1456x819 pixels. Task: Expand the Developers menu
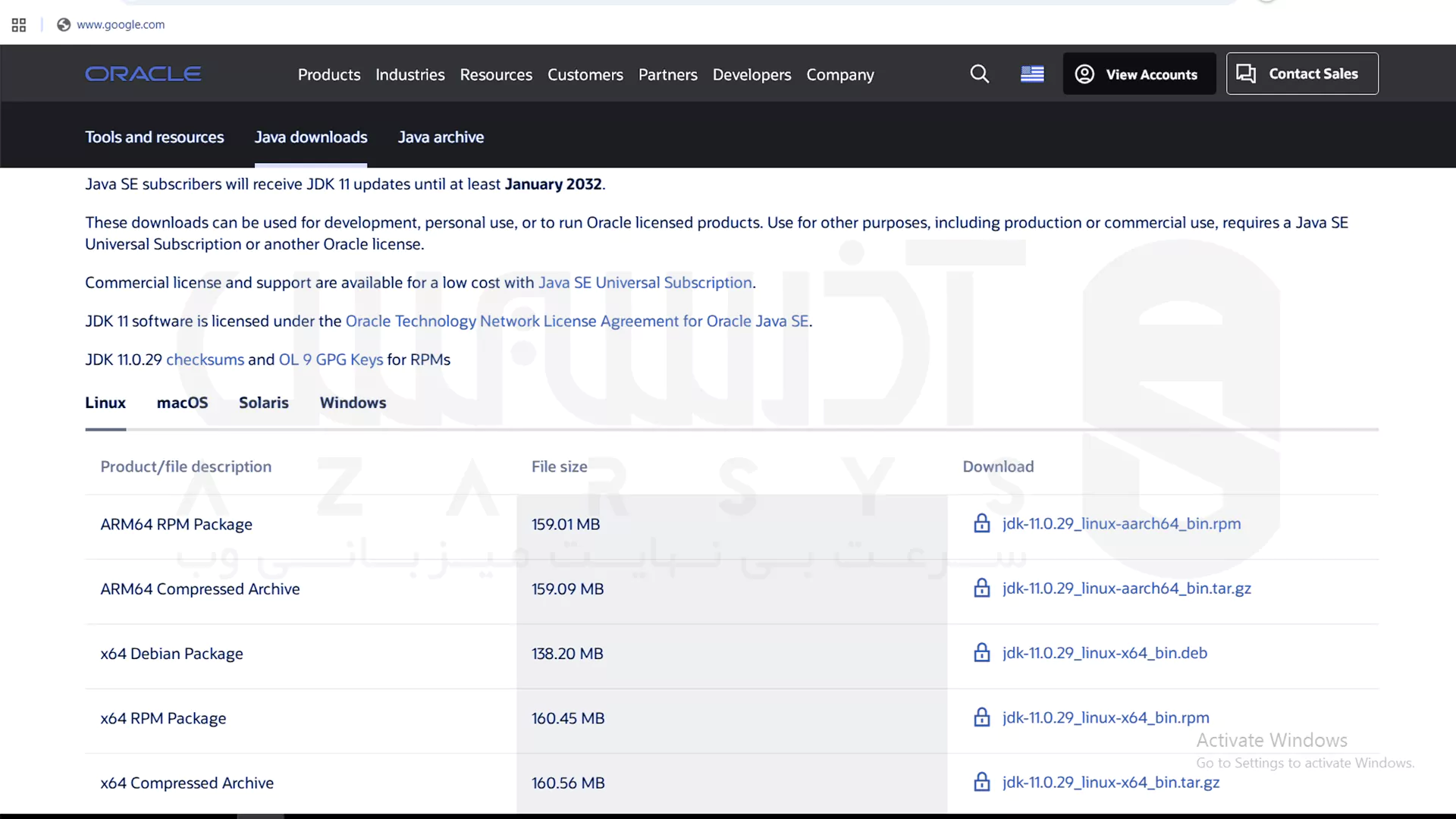(751, 74)
